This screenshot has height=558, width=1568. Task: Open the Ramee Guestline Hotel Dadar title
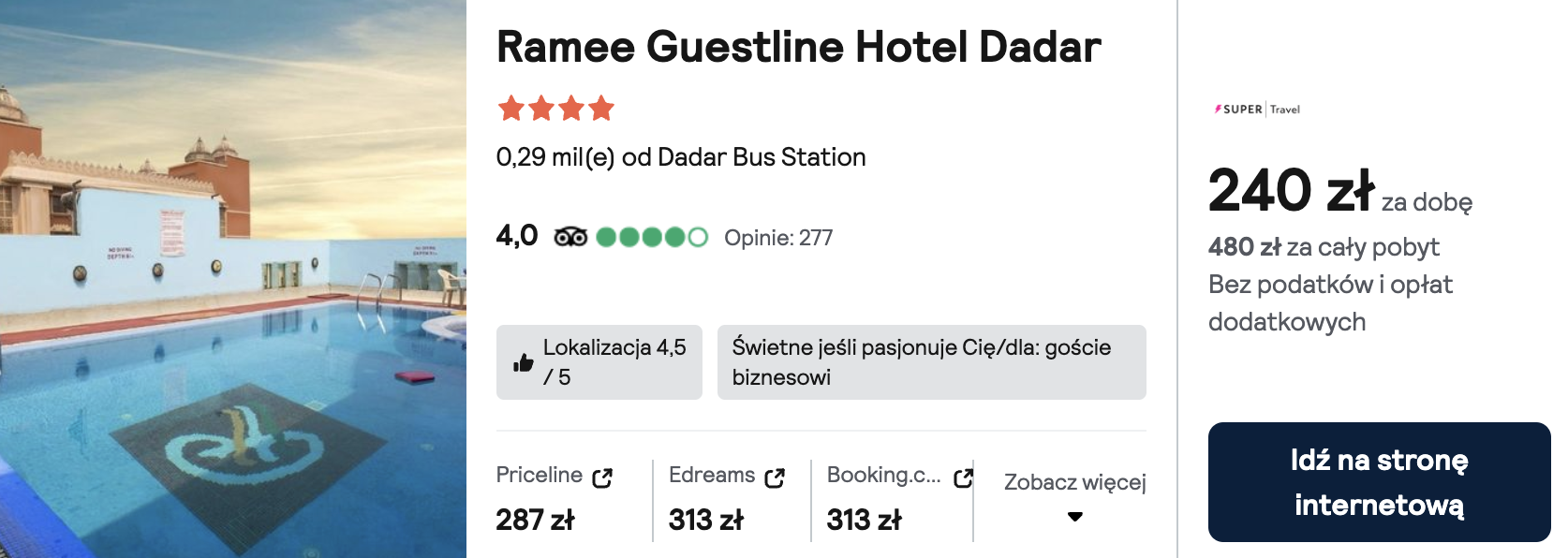(798, 47)
